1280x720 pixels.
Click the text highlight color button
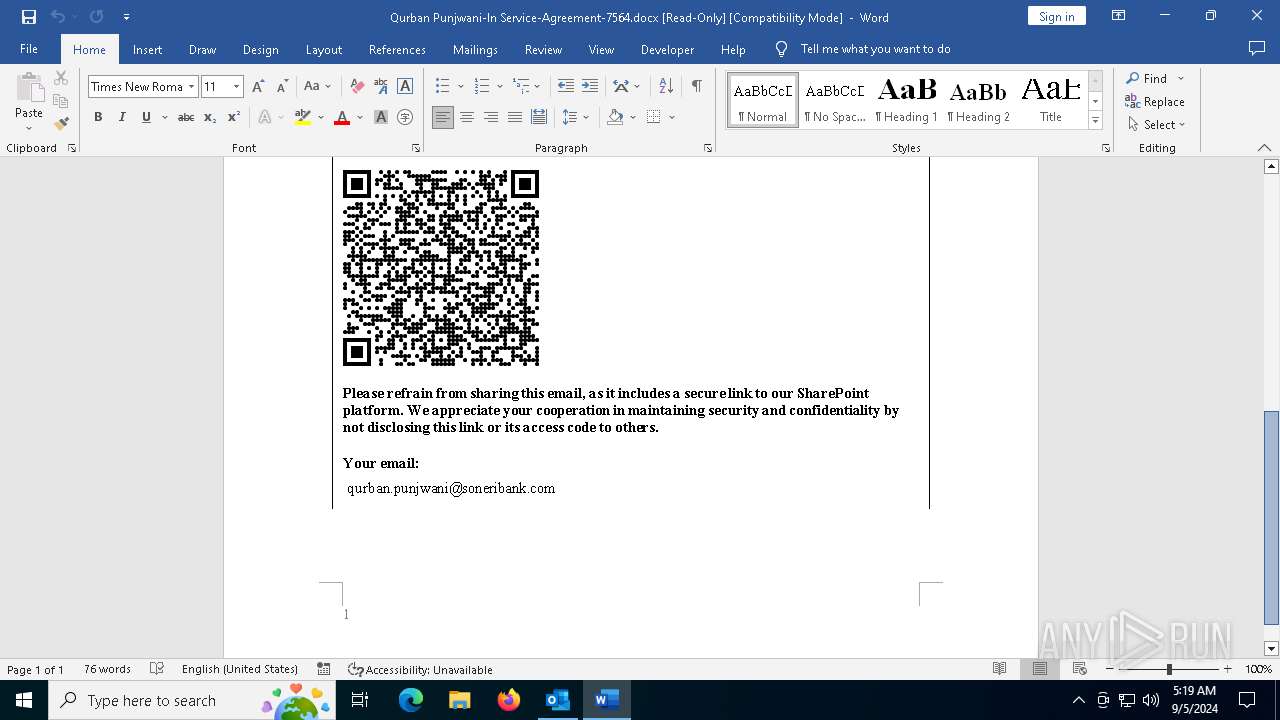point(303,118)
